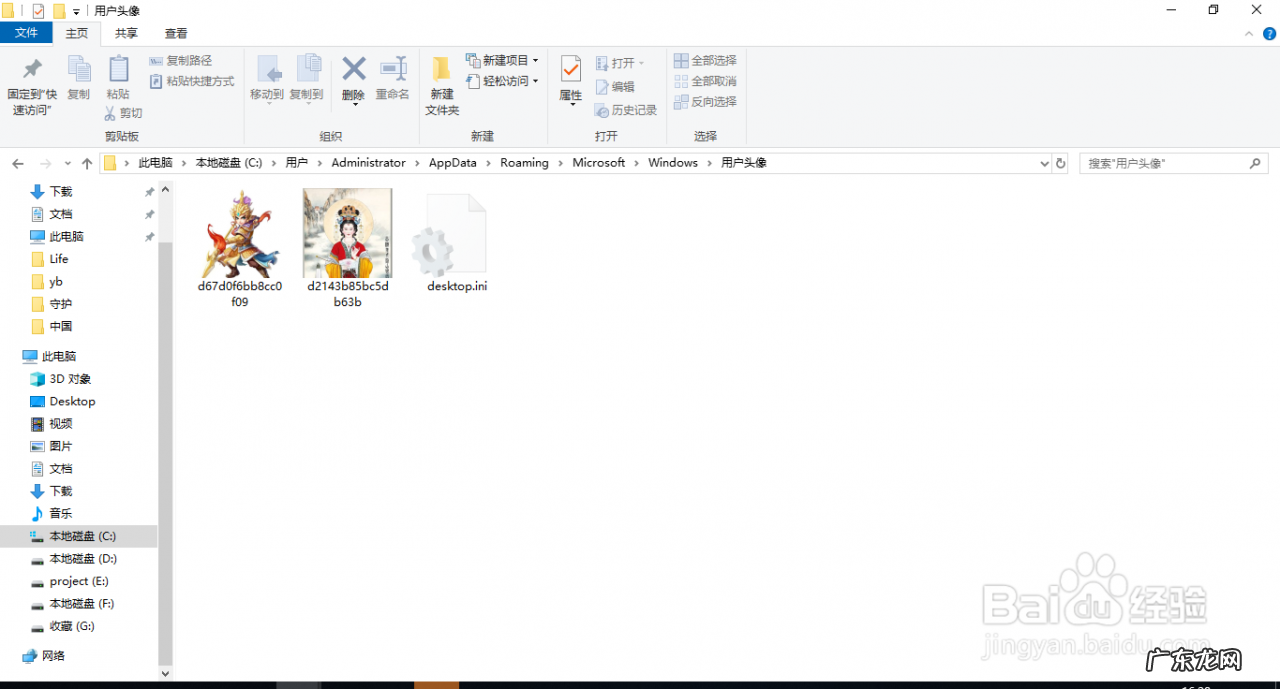Open the 新建项目 dropdown arrow

point(533,59)
